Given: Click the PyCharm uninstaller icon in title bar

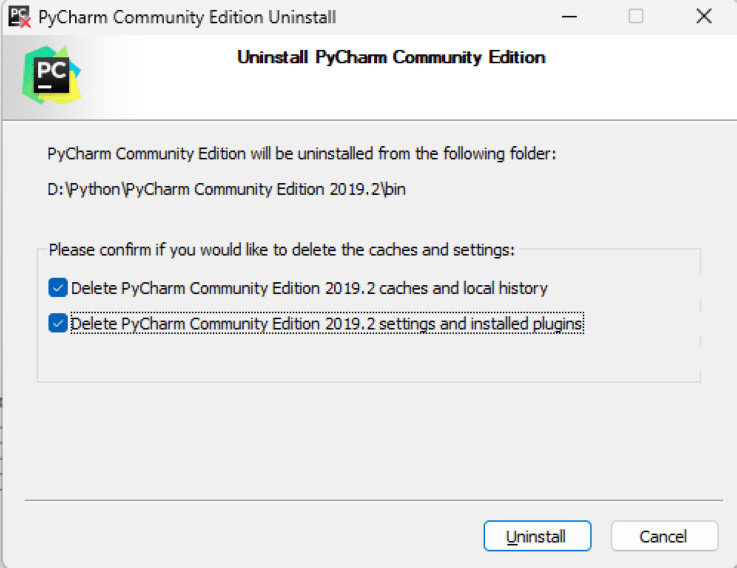Looking at the screenshot, I should [x=20, y=17].
